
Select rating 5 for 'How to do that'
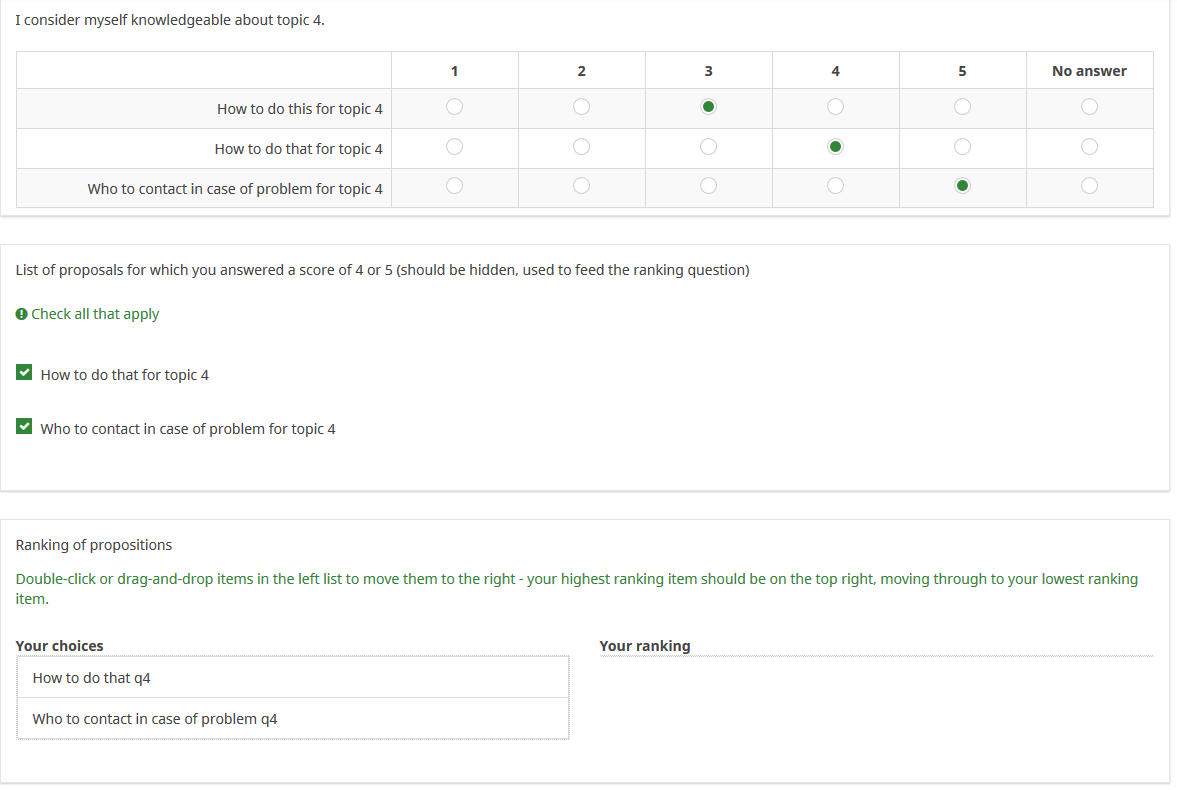[x=962, y=147]
